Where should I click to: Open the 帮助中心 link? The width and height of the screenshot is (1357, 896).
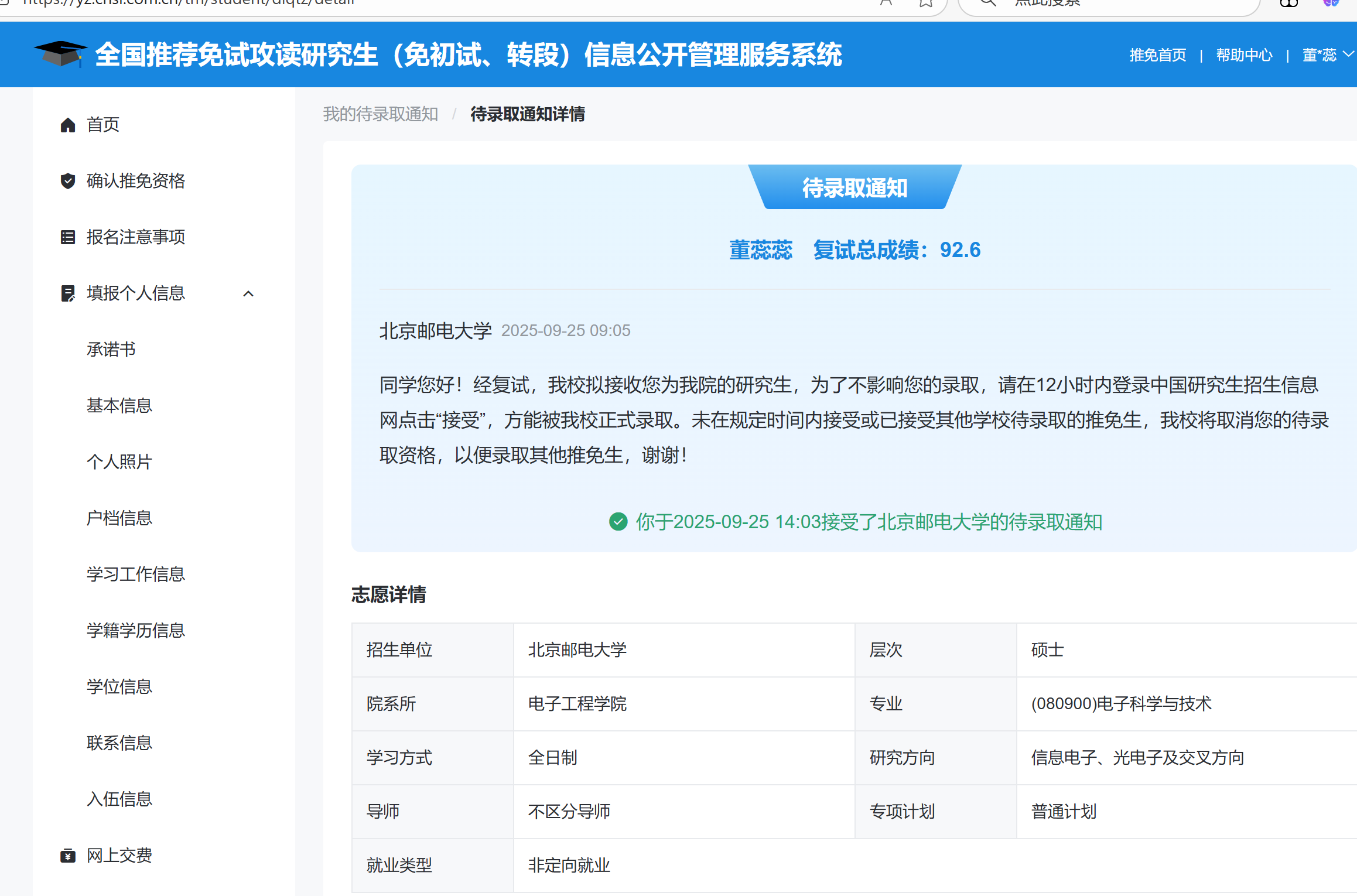(x=1244, y=55)
